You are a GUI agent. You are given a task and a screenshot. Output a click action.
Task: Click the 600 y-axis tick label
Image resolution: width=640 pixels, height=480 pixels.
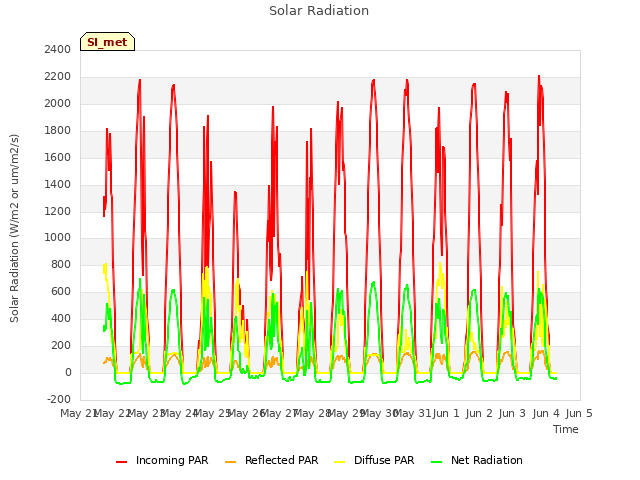click(61, 291)
